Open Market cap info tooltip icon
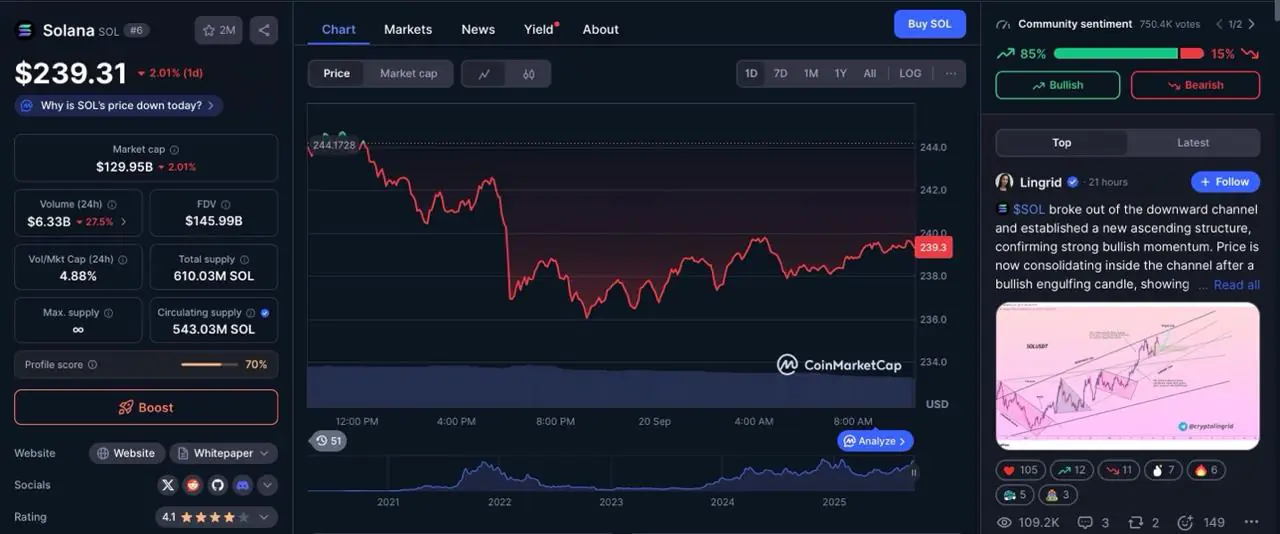Viewport: 1280px width, 534px height. pyautogui.click(x=174, y=150)
